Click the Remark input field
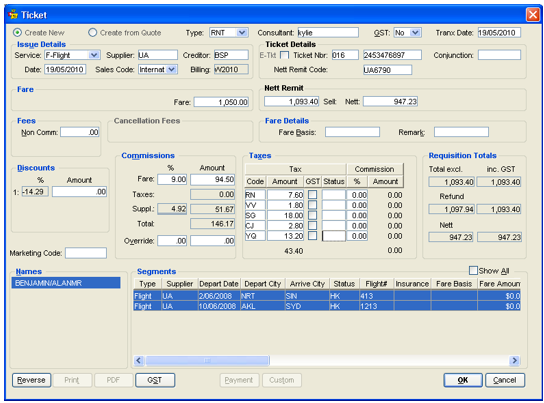Viewport: 544px width, 403px height. point(461,132)
